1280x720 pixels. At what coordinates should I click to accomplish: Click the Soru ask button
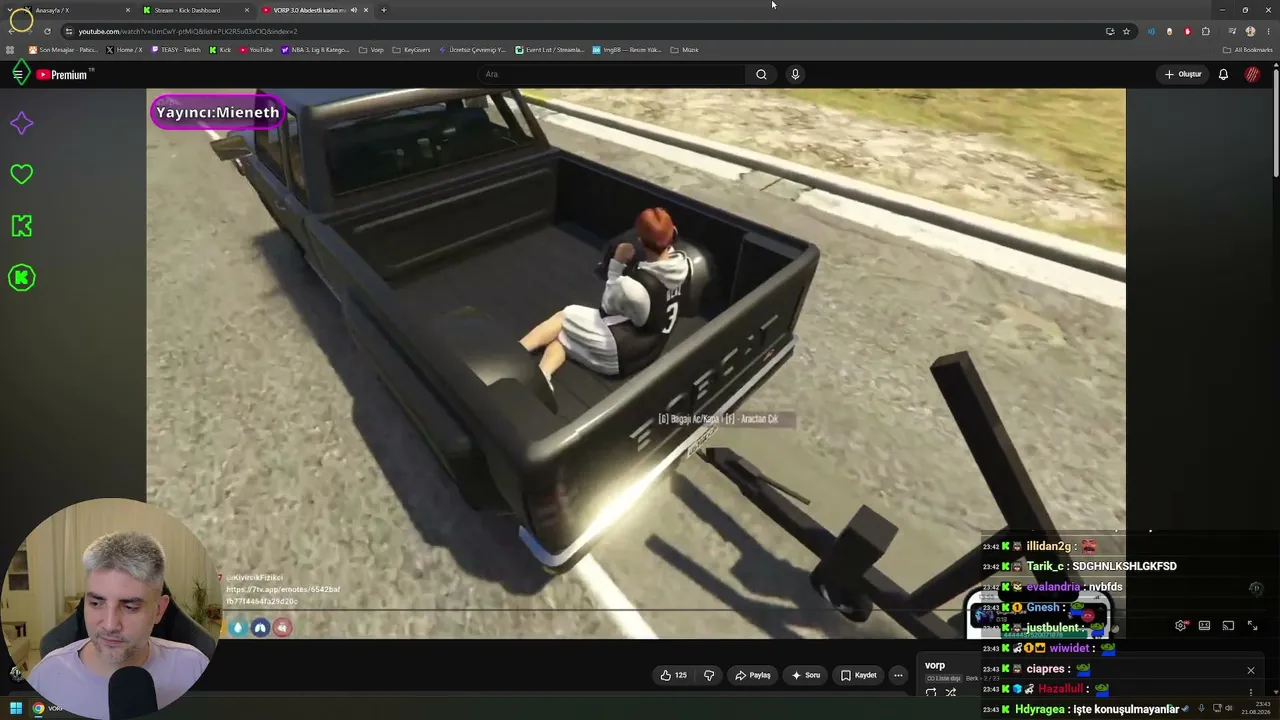(806, 675)
